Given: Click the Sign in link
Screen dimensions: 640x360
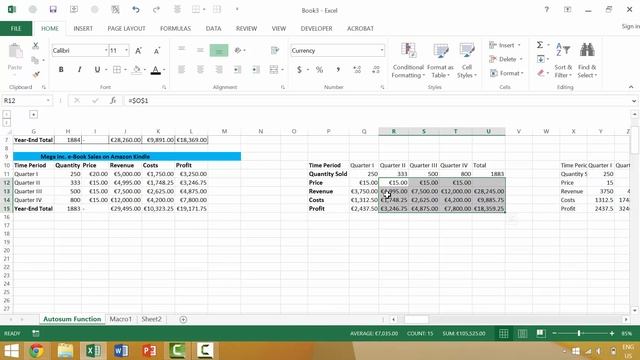Looking at the screenshot, I should (630, 26).
